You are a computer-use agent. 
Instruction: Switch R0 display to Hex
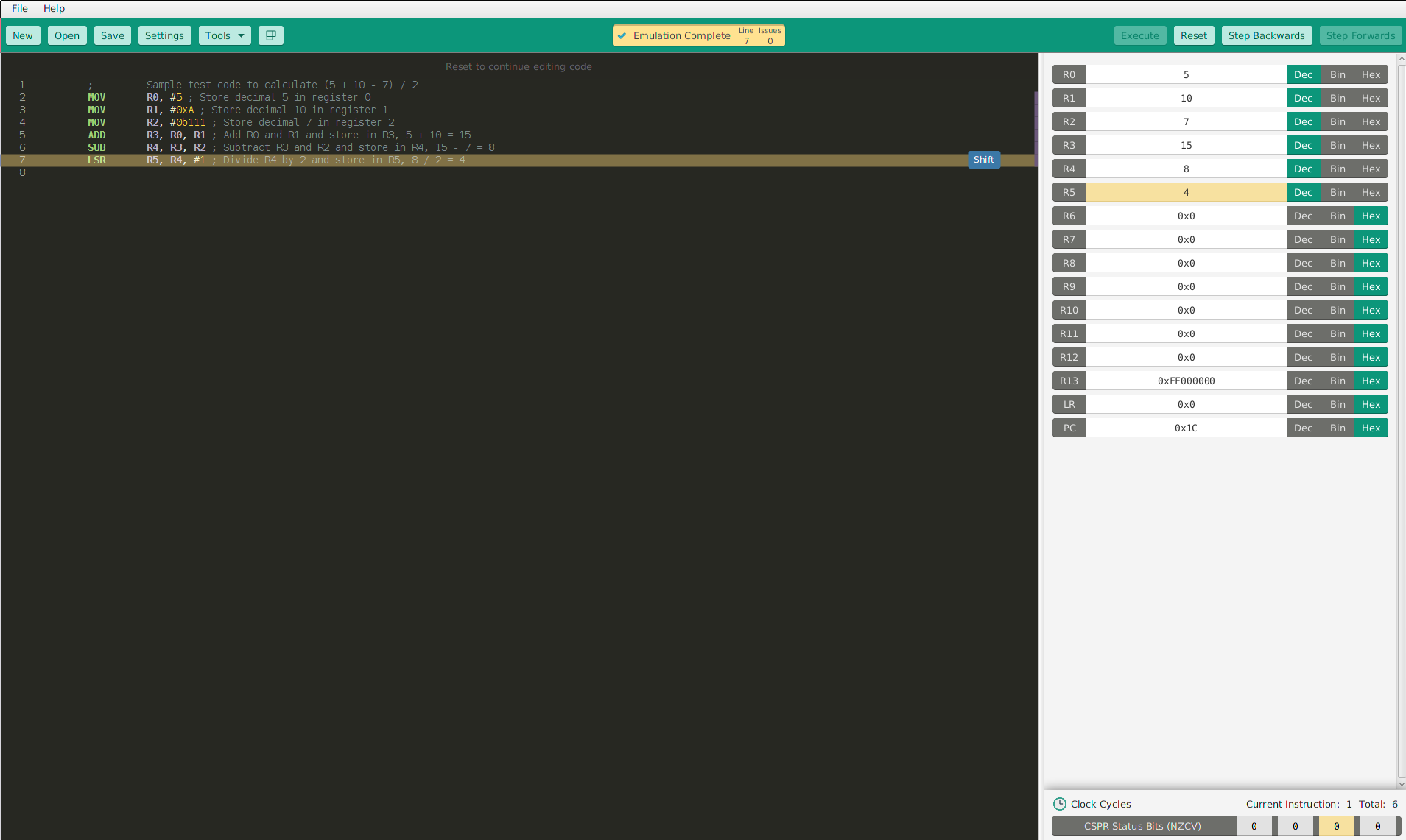(1371, 74)
